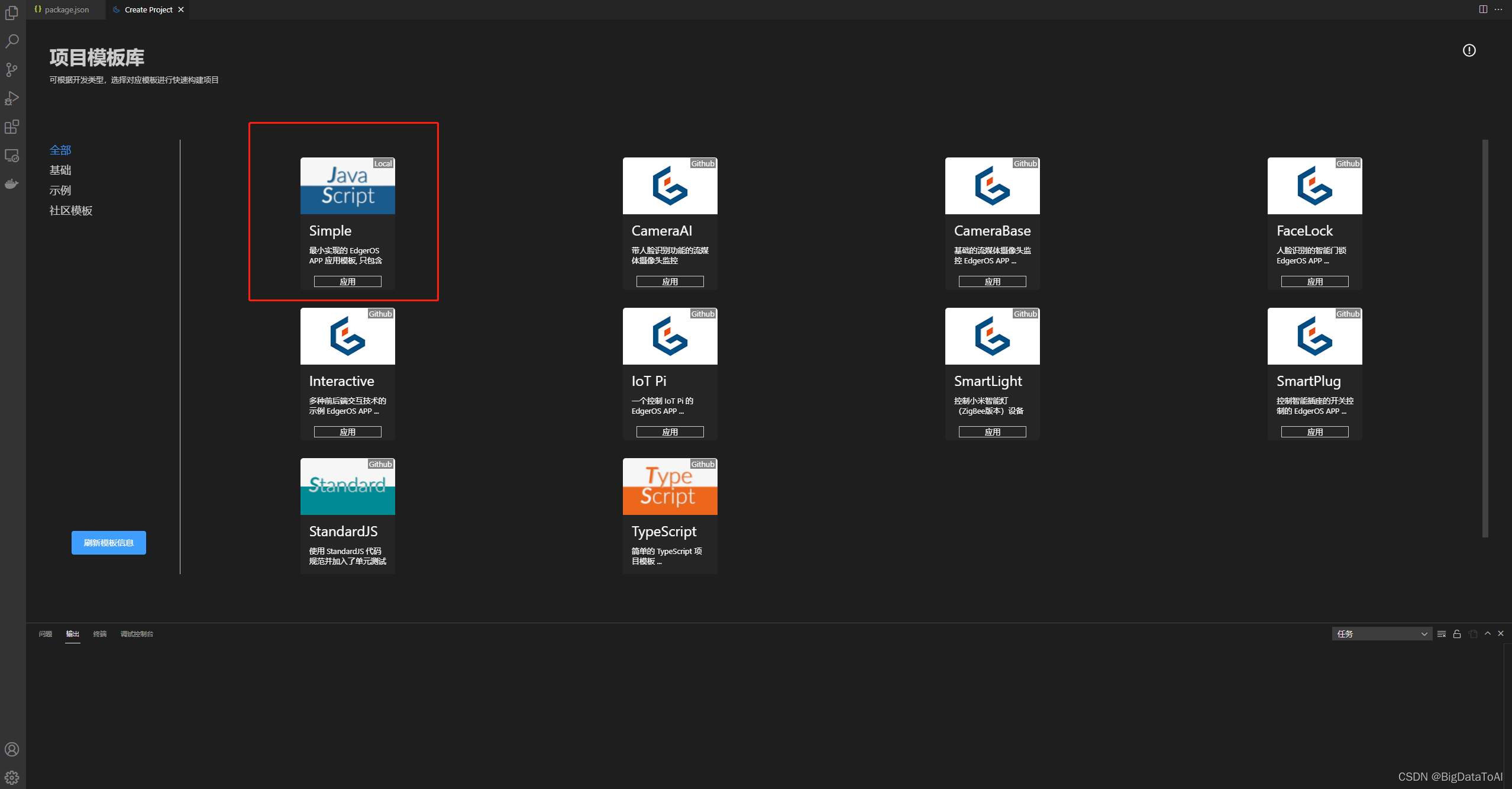1512x789 pixels.
Task: Open the Accounts icon at bottom left
Action: coord(12,749)
